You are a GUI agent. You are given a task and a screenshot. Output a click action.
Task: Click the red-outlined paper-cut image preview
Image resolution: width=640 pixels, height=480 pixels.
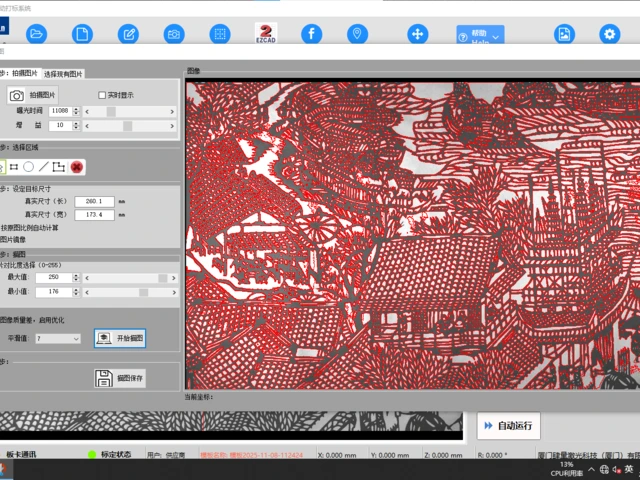(413, 236)
